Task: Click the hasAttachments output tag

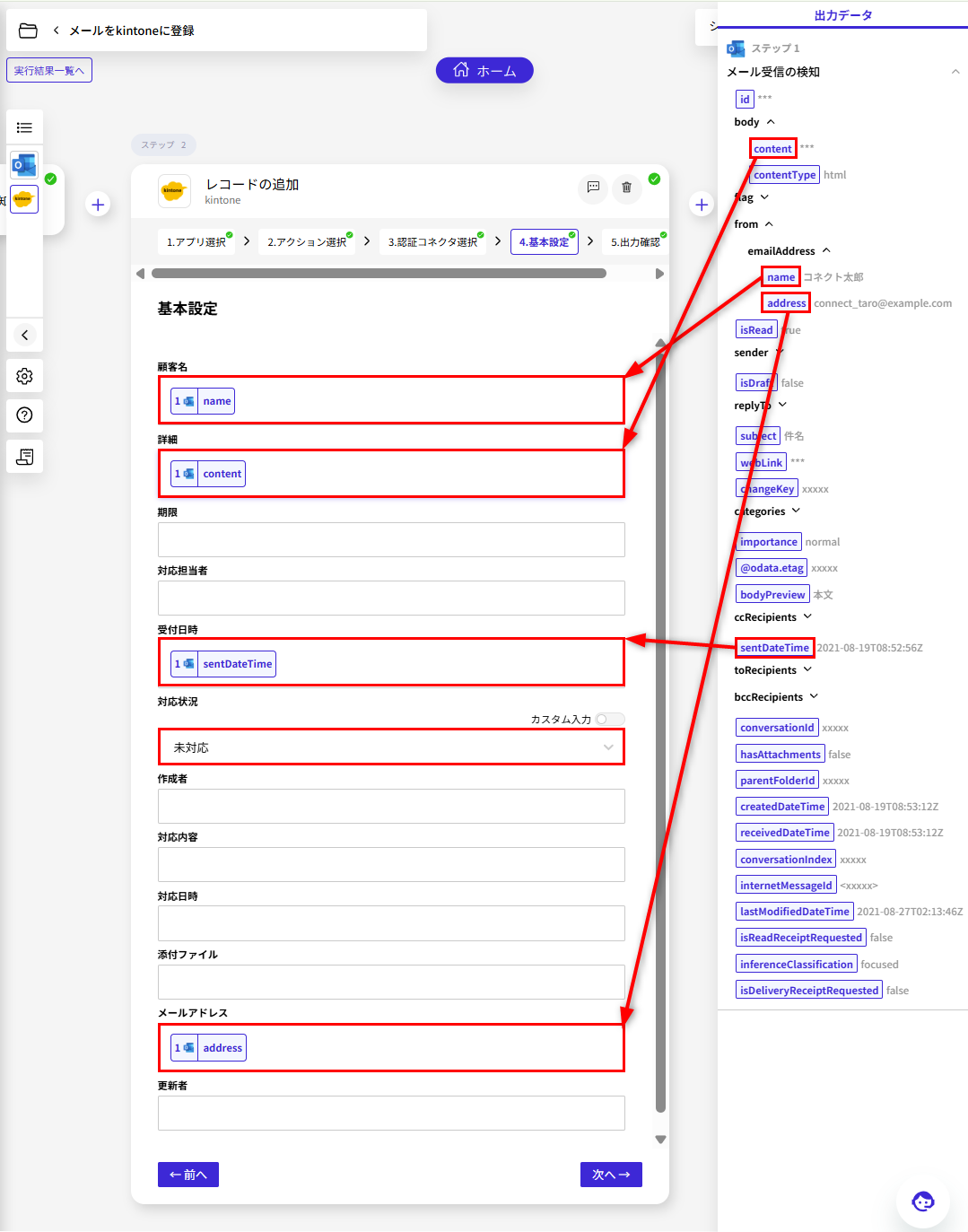Action: pos(781,755)
